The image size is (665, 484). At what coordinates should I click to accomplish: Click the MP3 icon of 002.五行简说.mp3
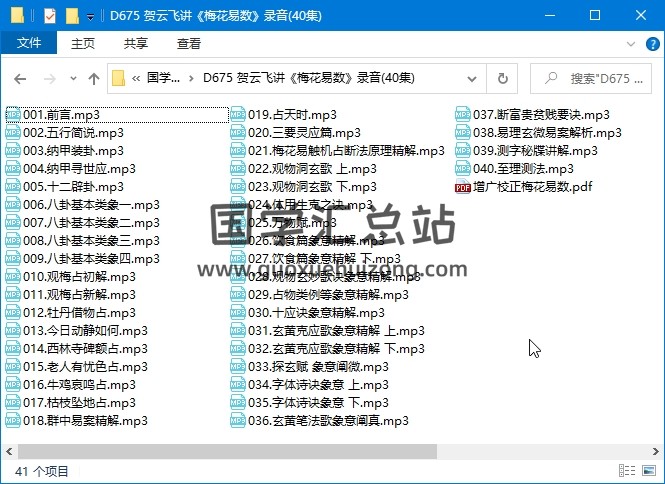13,133
